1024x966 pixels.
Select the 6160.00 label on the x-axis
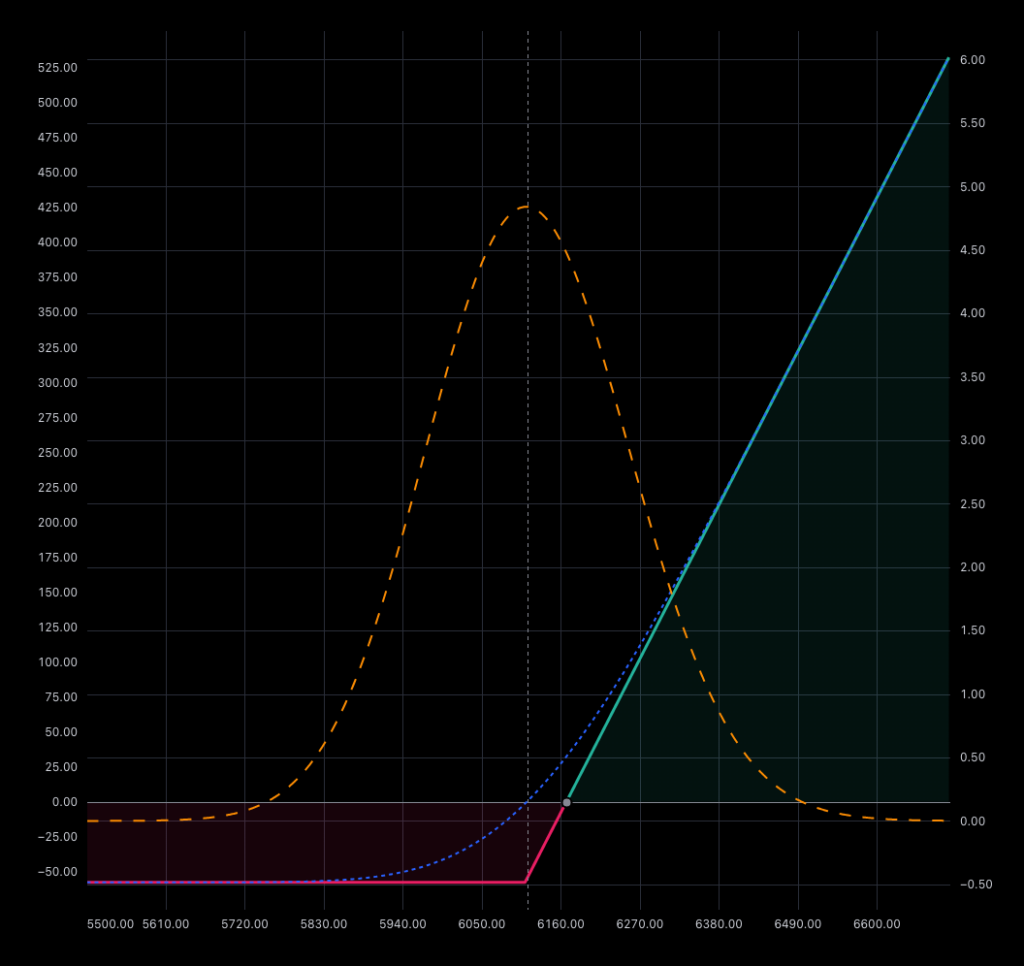[560, 924]
